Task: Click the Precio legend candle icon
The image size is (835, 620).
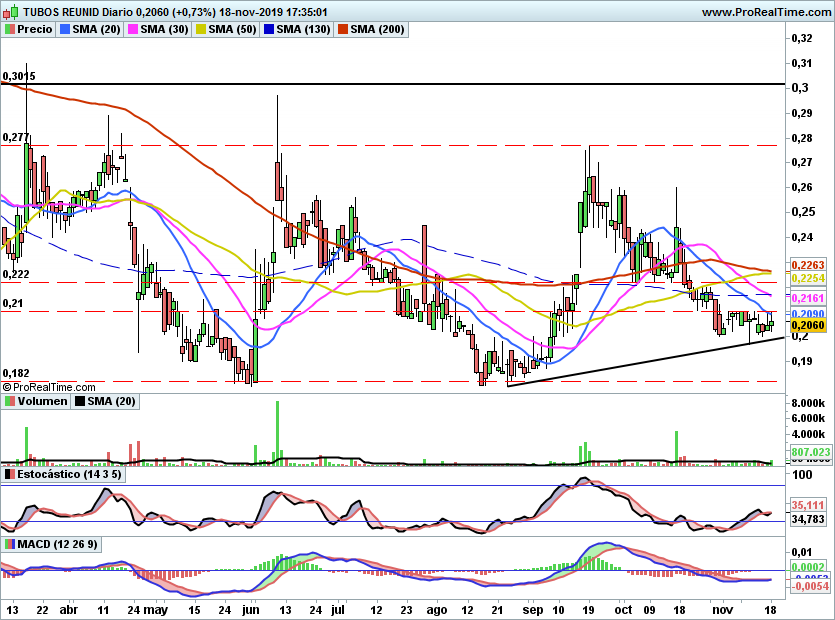Action: [9, 30]
